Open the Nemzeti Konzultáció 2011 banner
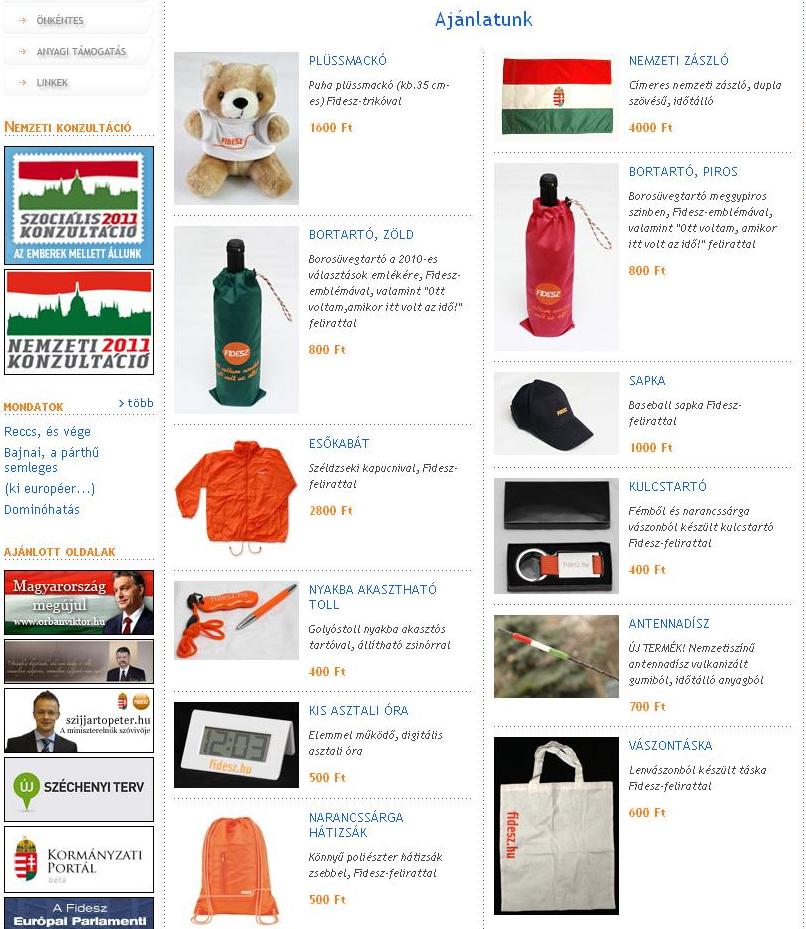Screen dimensions: 806x929 coord(79,322)
